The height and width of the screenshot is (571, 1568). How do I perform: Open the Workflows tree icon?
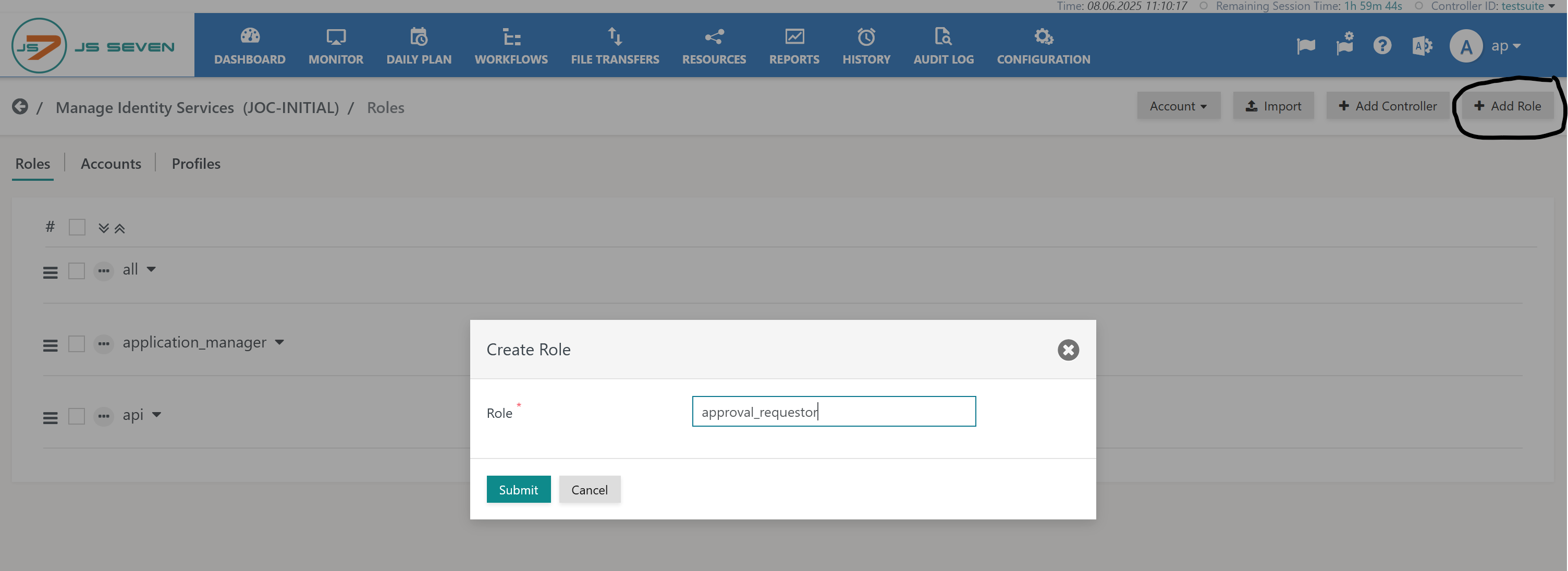511,36
